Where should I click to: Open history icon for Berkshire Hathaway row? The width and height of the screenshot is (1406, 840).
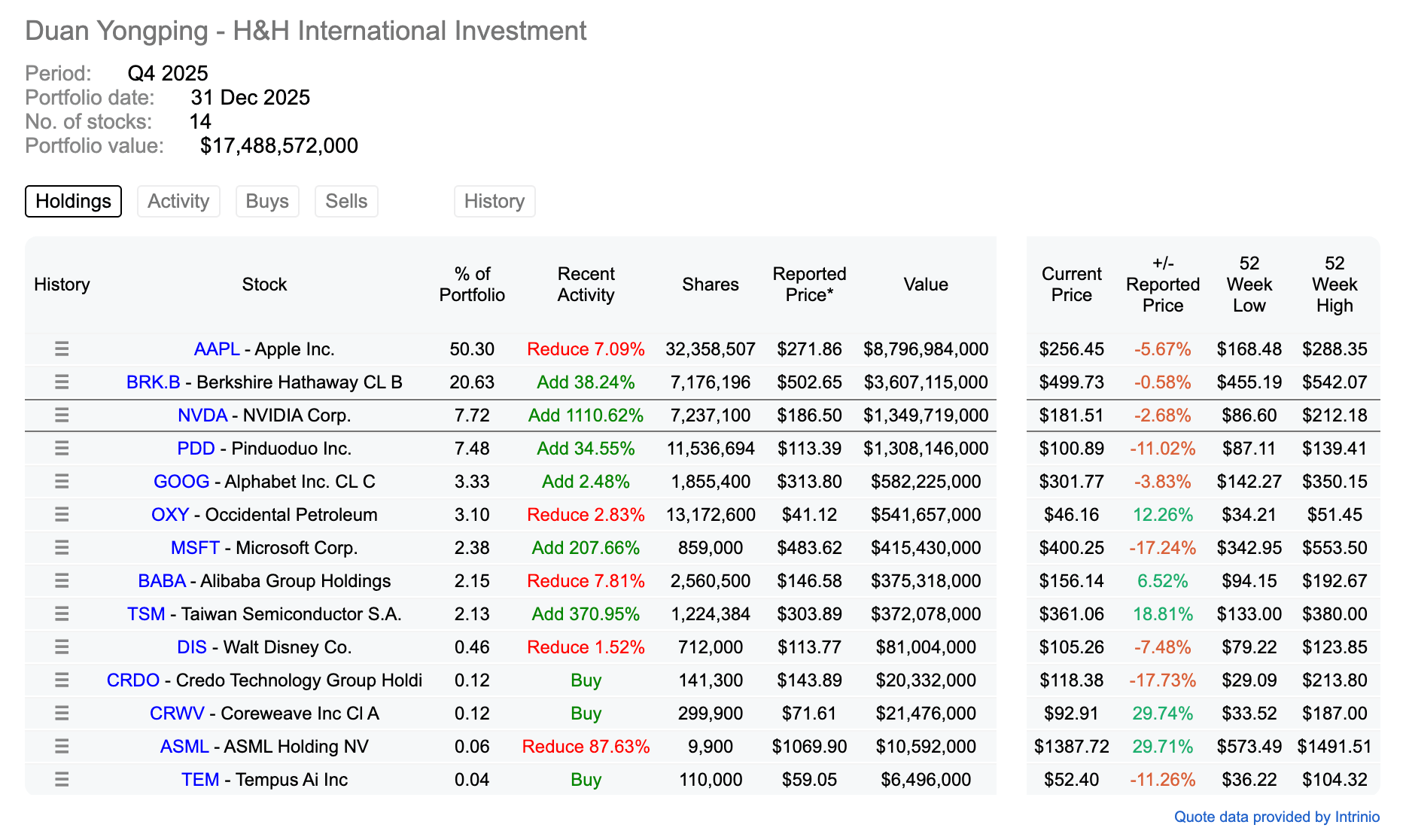pyautogui.click(x=62, y=382)
